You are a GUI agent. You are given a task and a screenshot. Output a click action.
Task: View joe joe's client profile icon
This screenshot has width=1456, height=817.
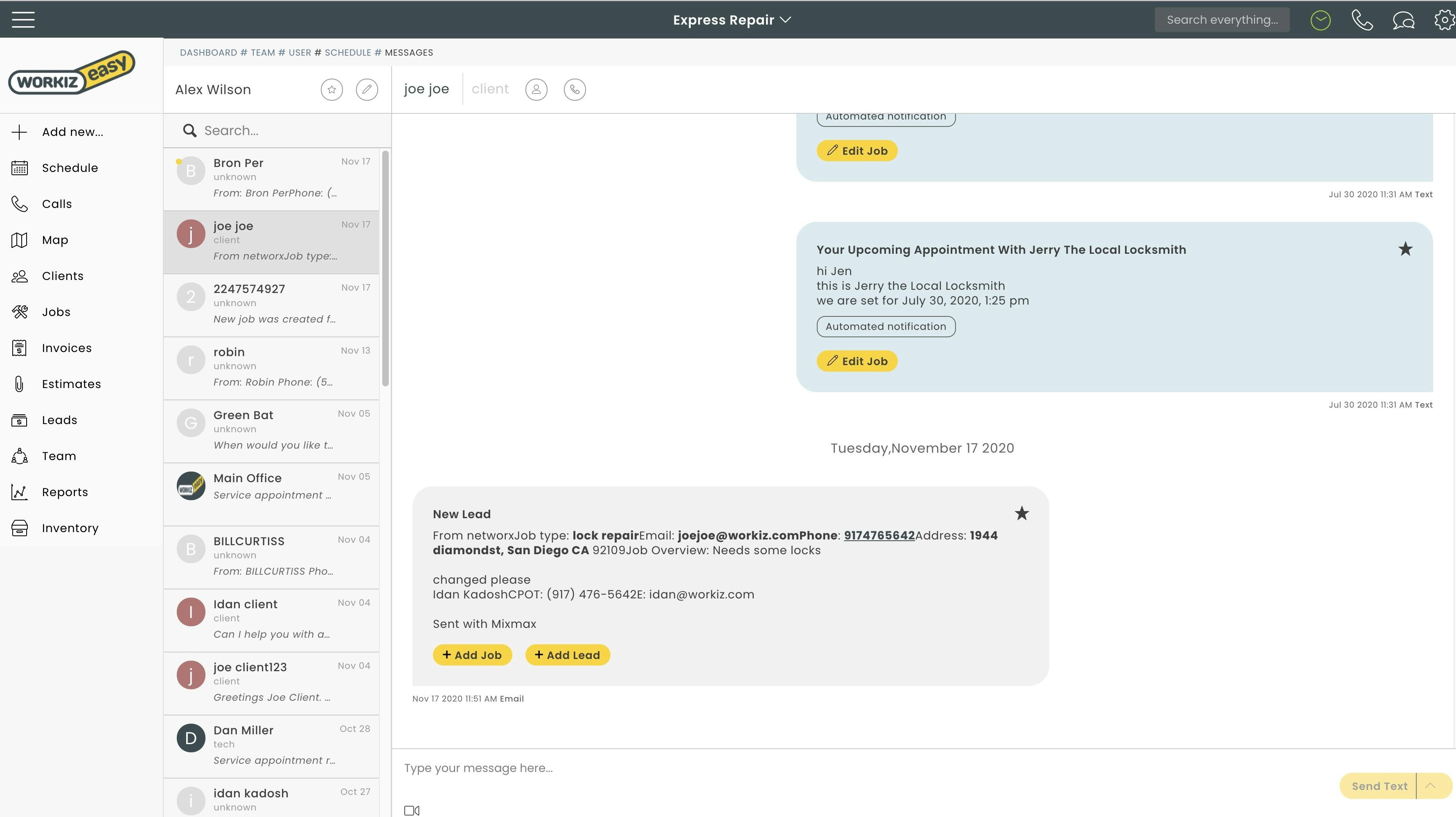coord(536,89)
